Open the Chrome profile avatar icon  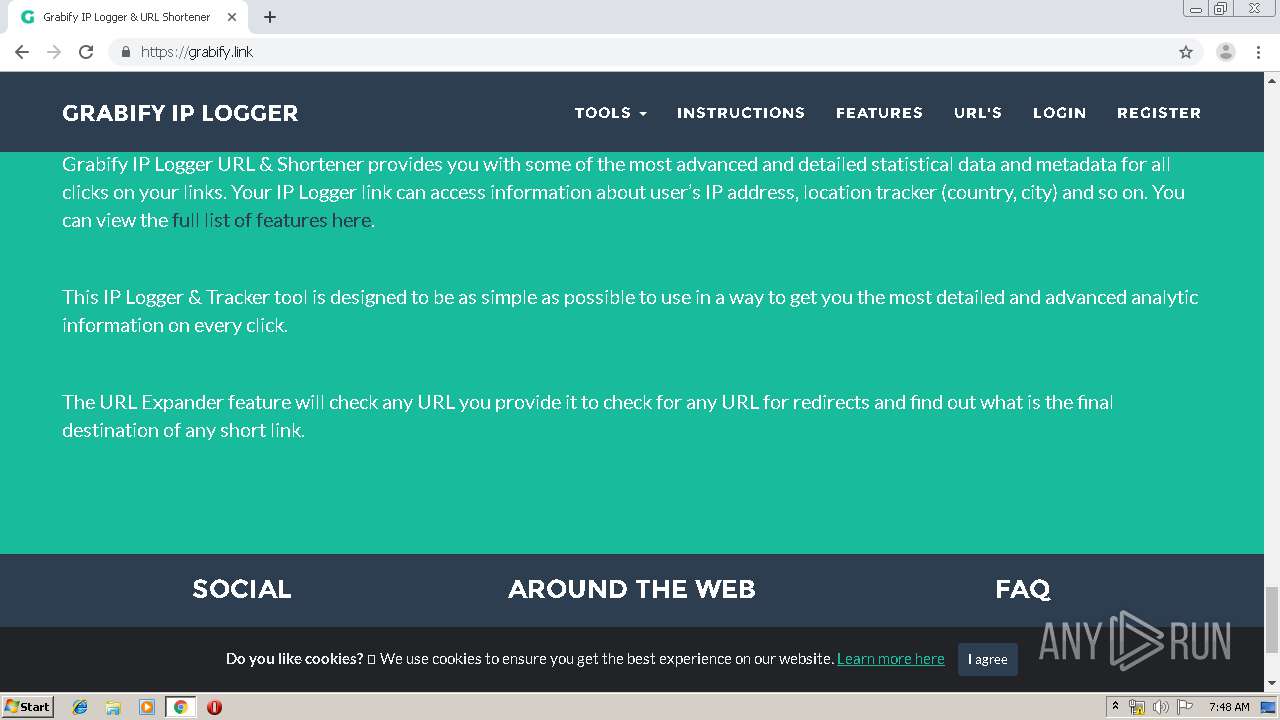(x=1226, y=52)
